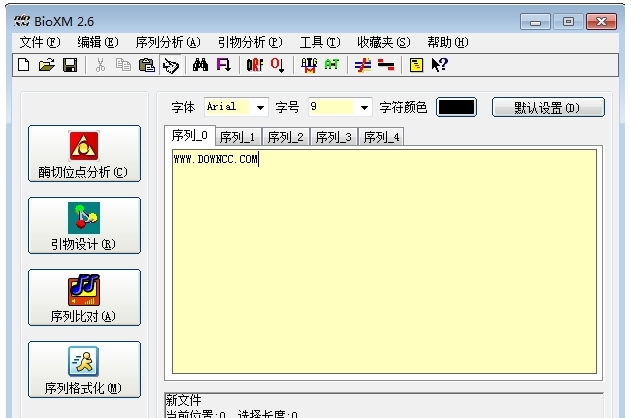
Task: Switch to the 序列_1 tab
Action: 238,137
